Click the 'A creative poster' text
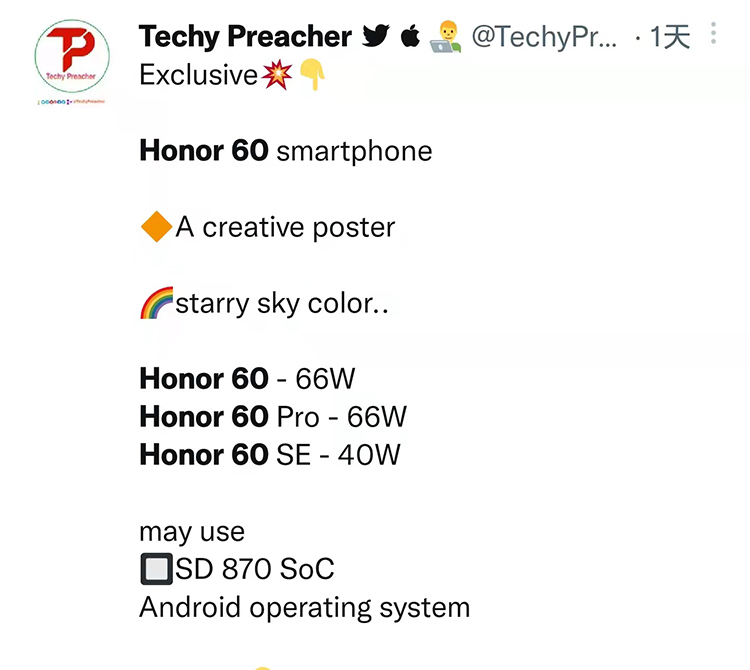Image resolution: width=750 pixels, height=670 pixels. click(x=285, y=227)
